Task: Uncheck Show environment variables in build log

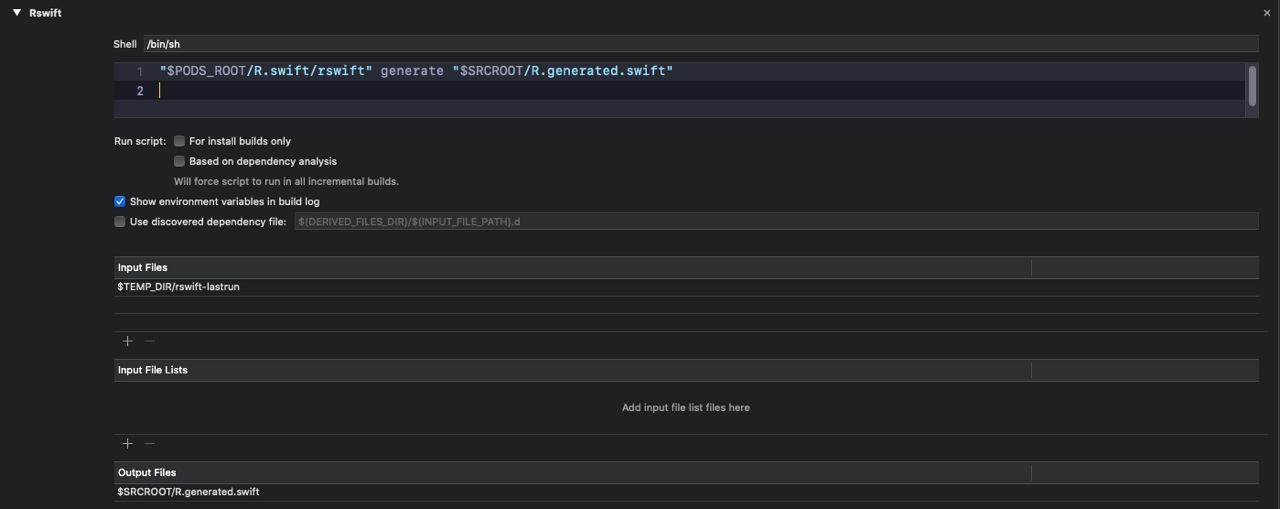Action: 120,201
